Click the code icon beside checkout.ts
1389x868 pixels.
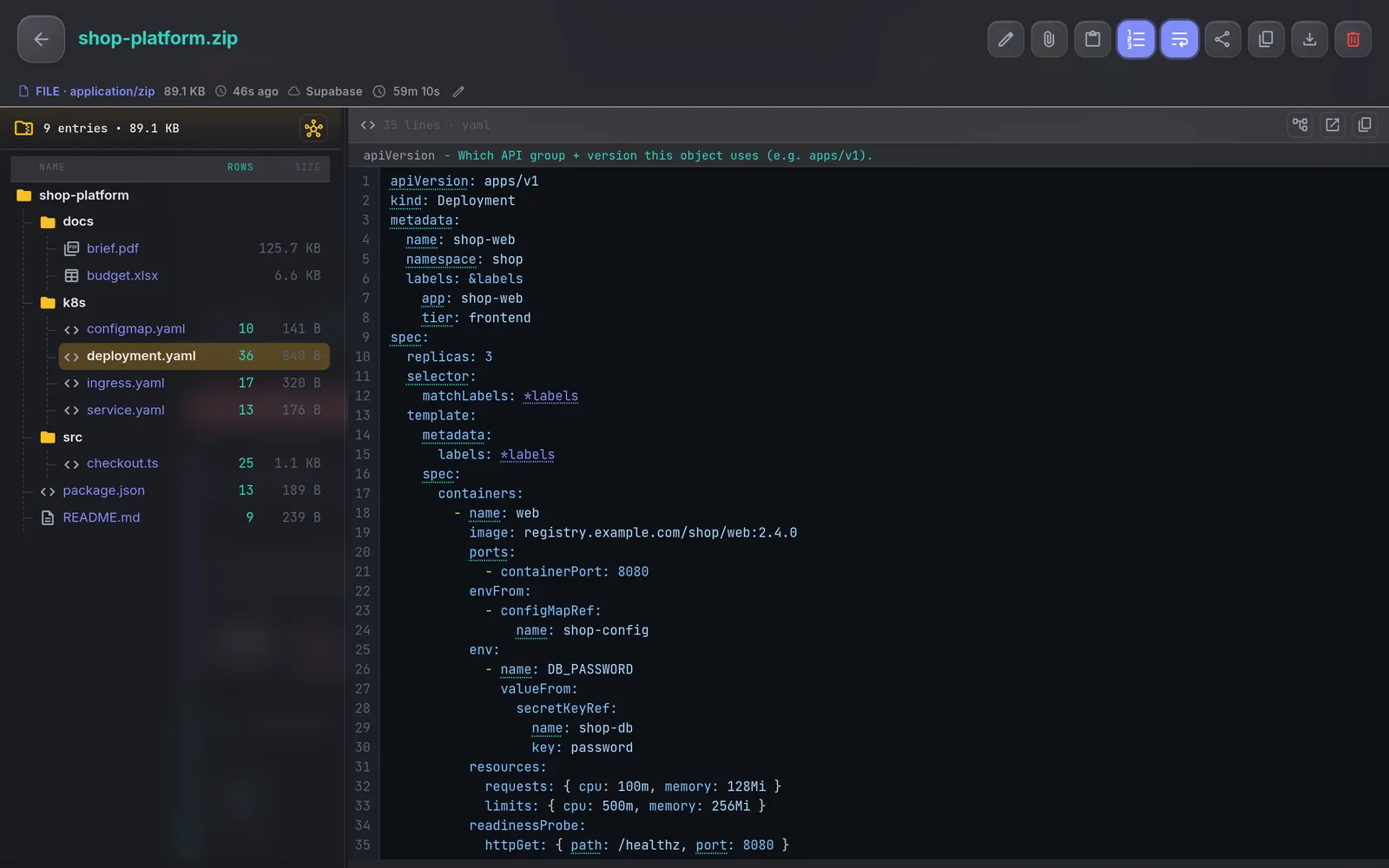coord(71,464)
